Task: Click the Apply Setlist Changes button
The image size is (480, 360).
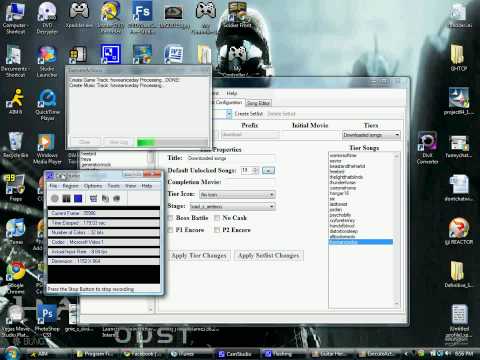Action: (269, 256)
